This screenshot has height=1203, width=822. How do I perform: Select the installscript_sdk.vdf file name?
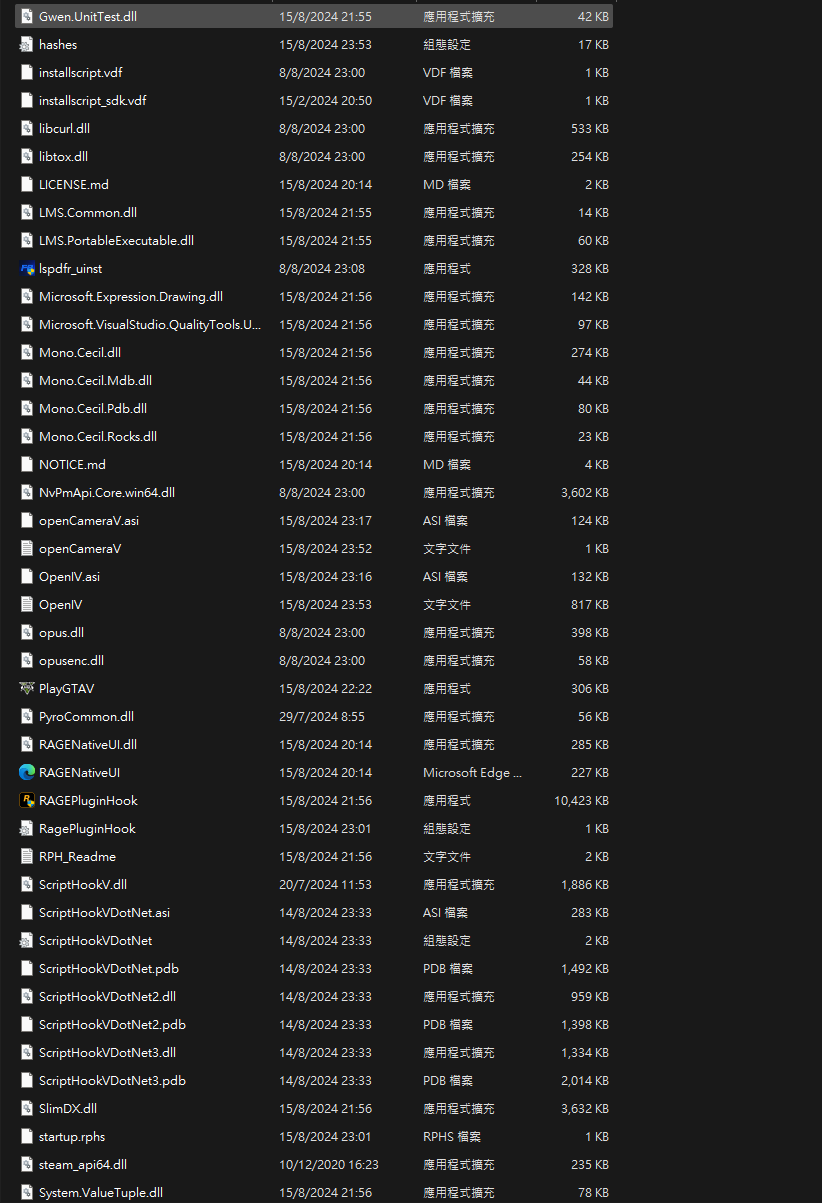pyautogui.click(x=93, y=101)
